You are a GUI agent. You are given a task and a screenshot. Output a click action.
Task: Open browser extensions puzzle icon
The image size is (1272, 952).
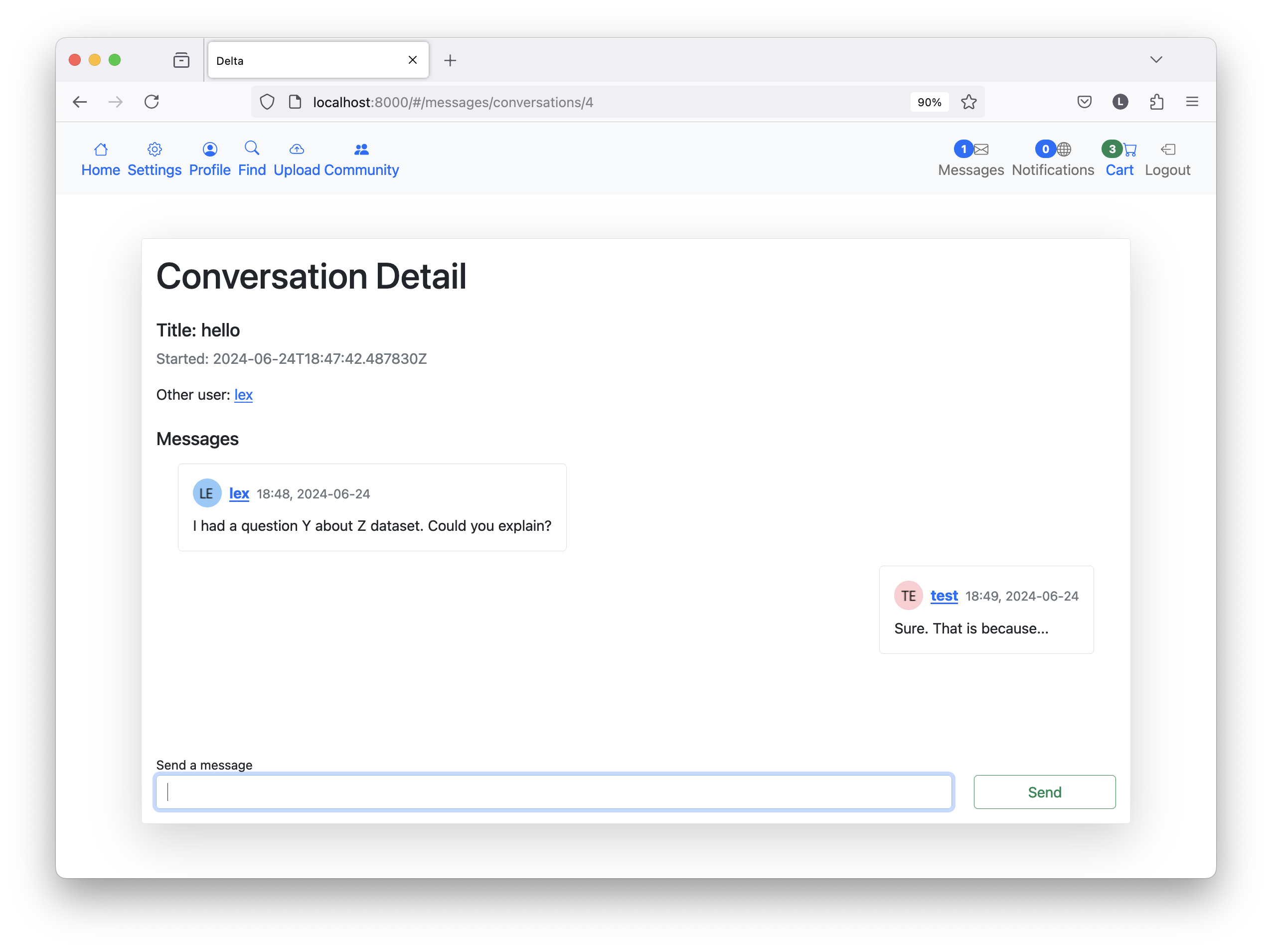pos(1156,102)
